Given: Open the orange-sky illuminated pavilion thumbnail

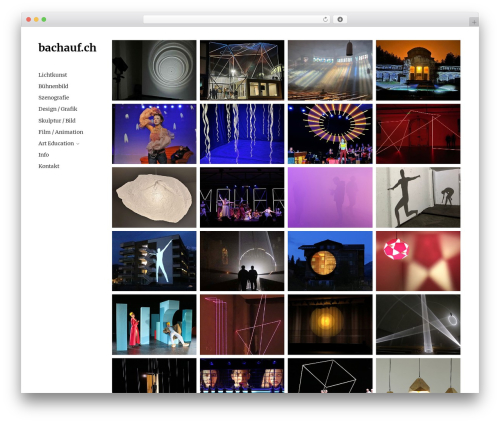Looking at the screenshot, I should (x=418, y=70).
